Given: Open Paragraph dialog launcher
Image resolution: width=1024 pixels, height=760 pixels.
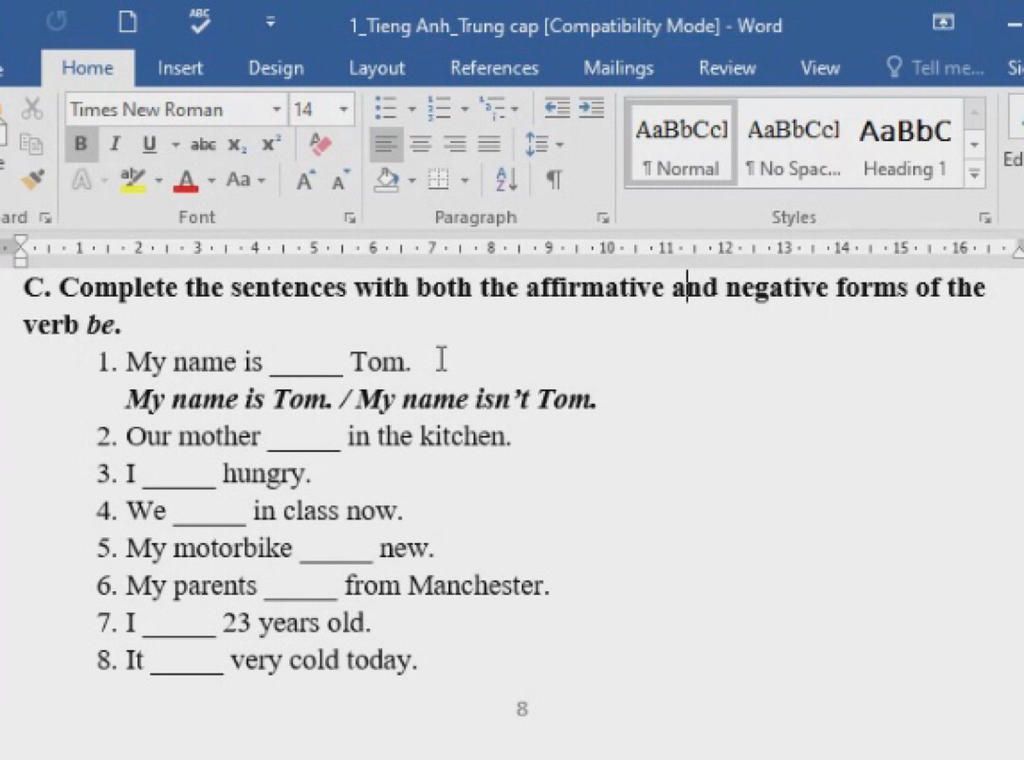Looking at the screenshot, I should coord(602,217).
